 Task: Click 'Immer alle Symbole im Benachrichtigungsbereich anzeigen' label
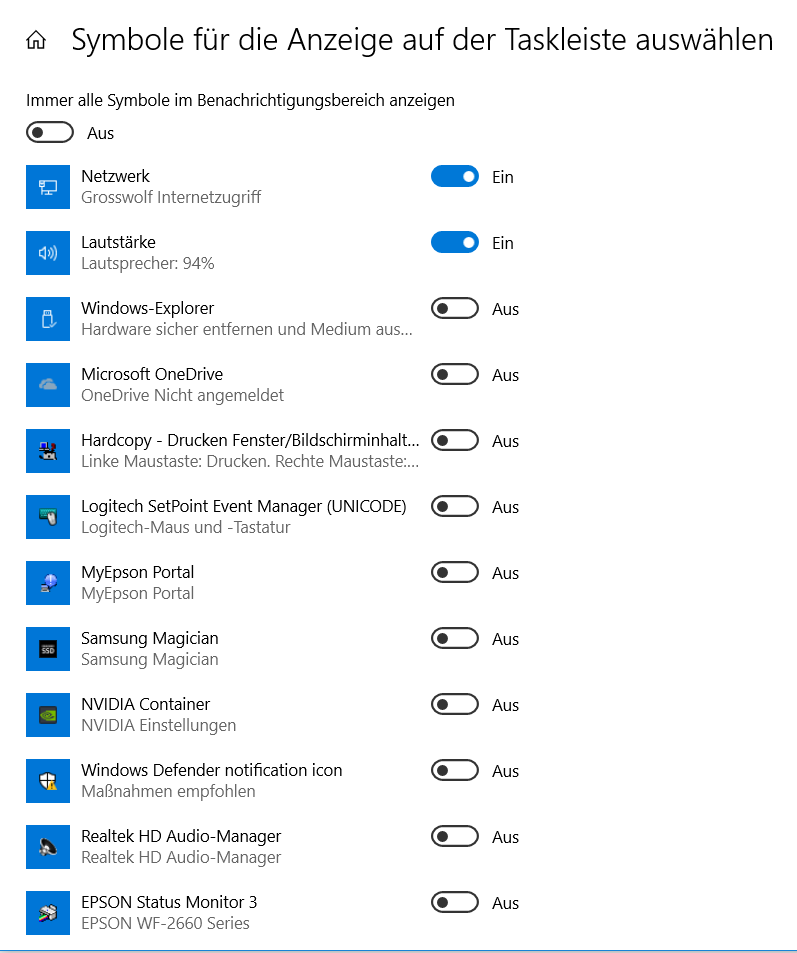pyautogui.click(x=240, y=100)
